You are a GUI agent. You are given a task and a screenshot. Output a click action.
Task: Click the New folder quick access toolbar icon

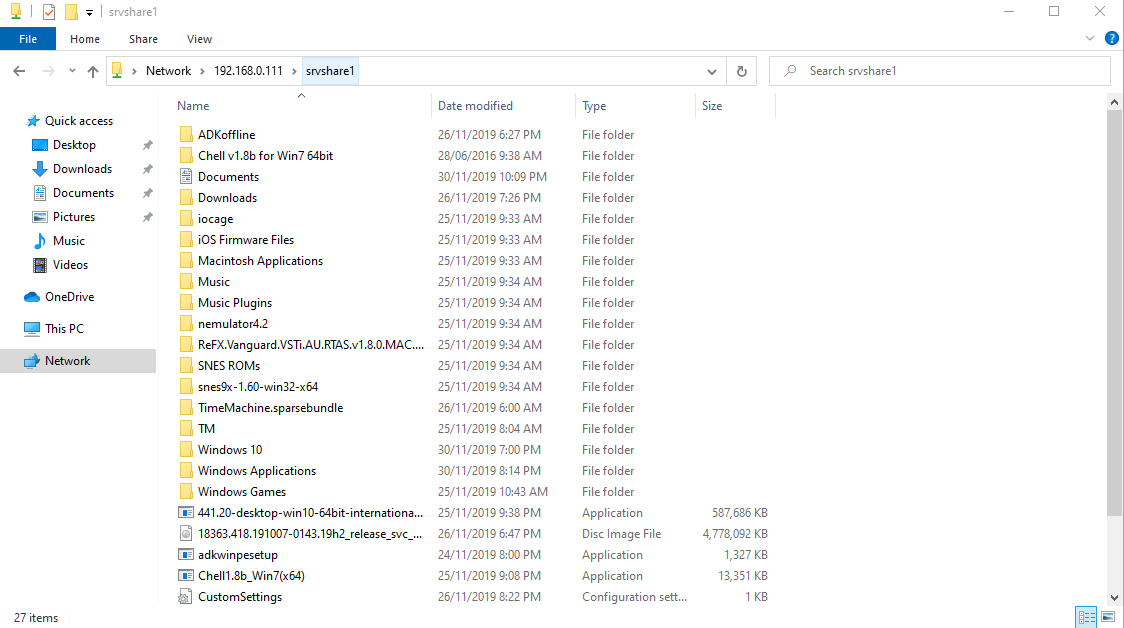(x=71, y=11)
